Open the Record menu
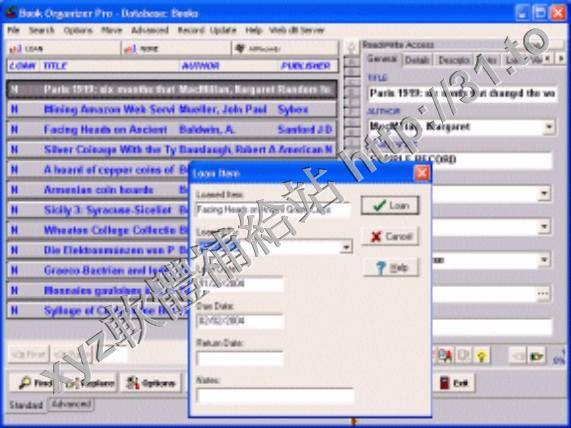Viewport: 571px width, 428px height. coord(190,30)
